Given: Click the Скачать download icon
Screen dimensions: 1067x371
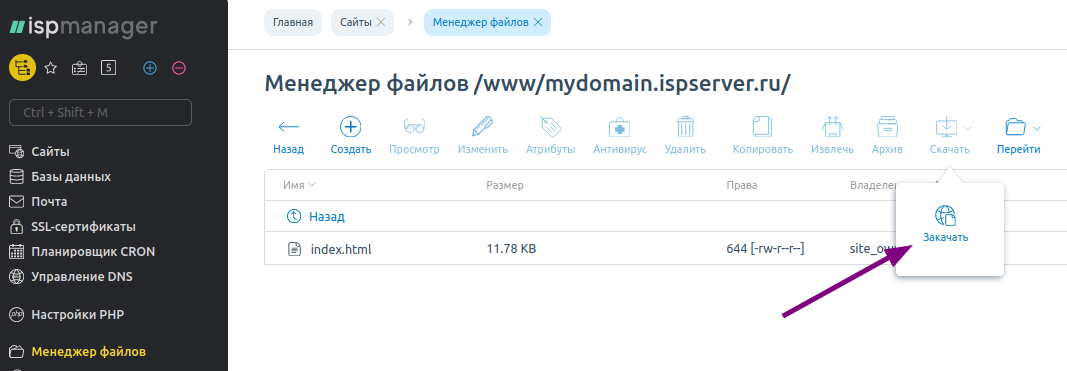Looking at the screenshot, I should pos(946,127).
